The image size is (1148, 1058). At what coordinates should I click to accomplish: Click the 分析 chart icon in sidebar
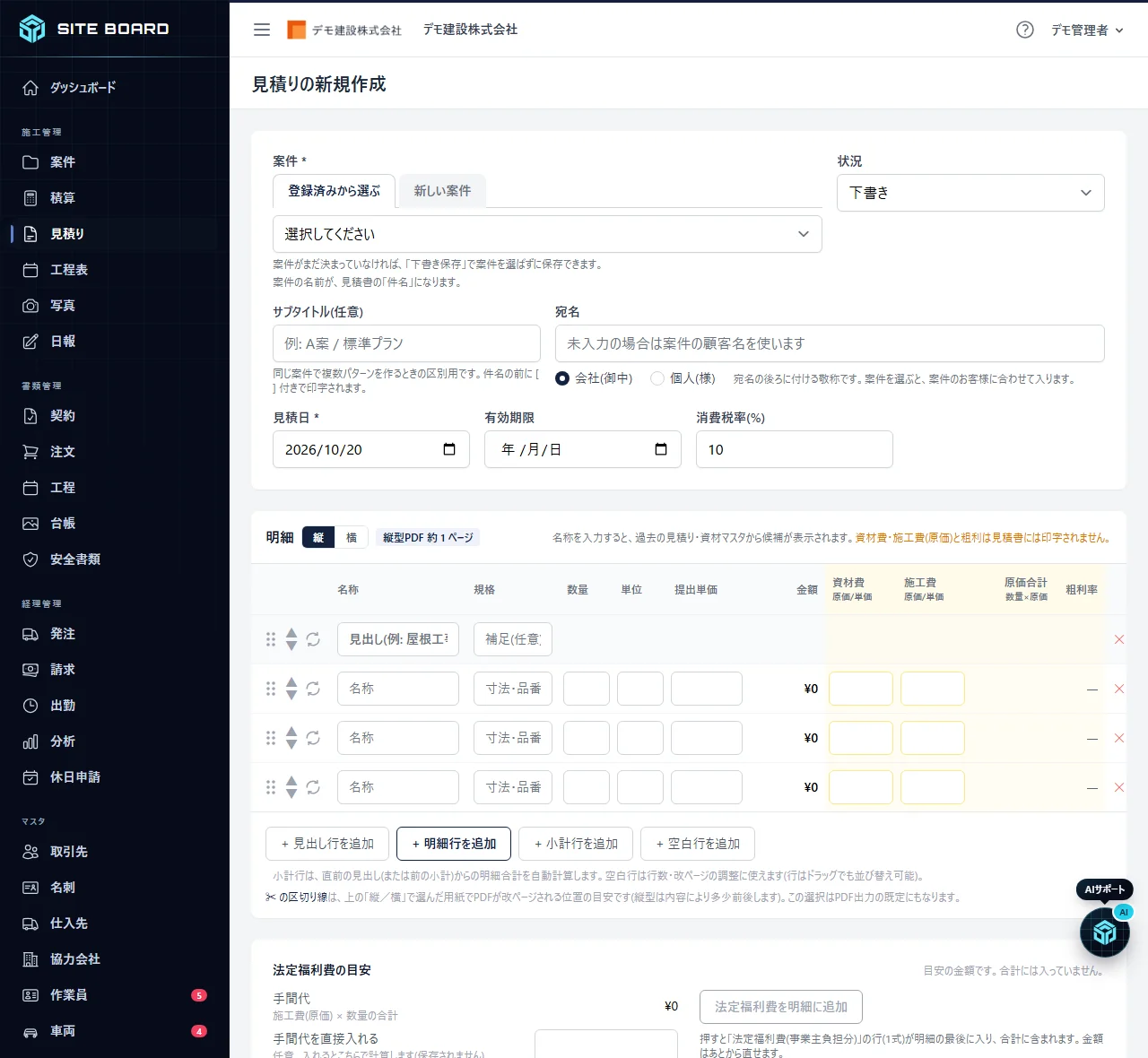pyautogui.click(x=30, y=741)
